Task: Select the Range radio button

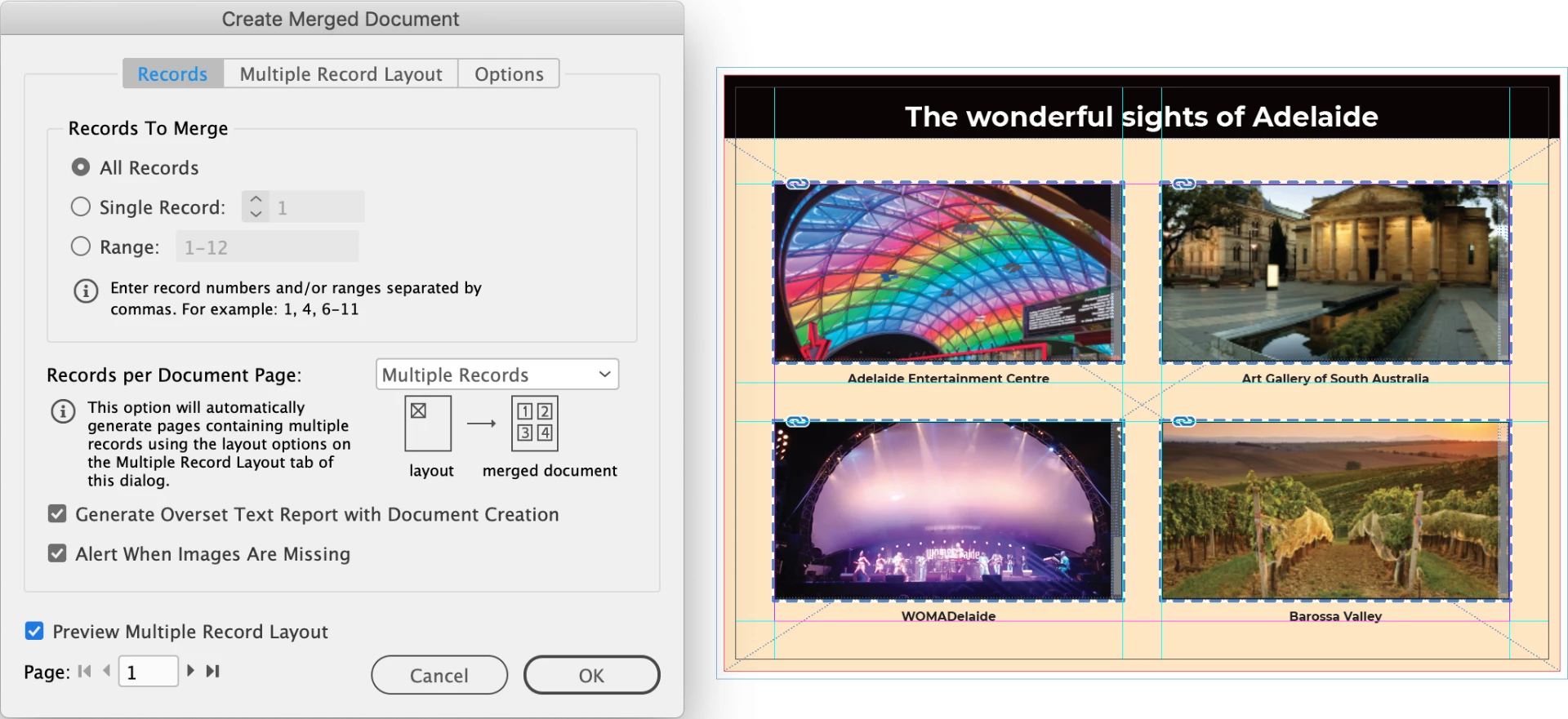Action: 81,246
